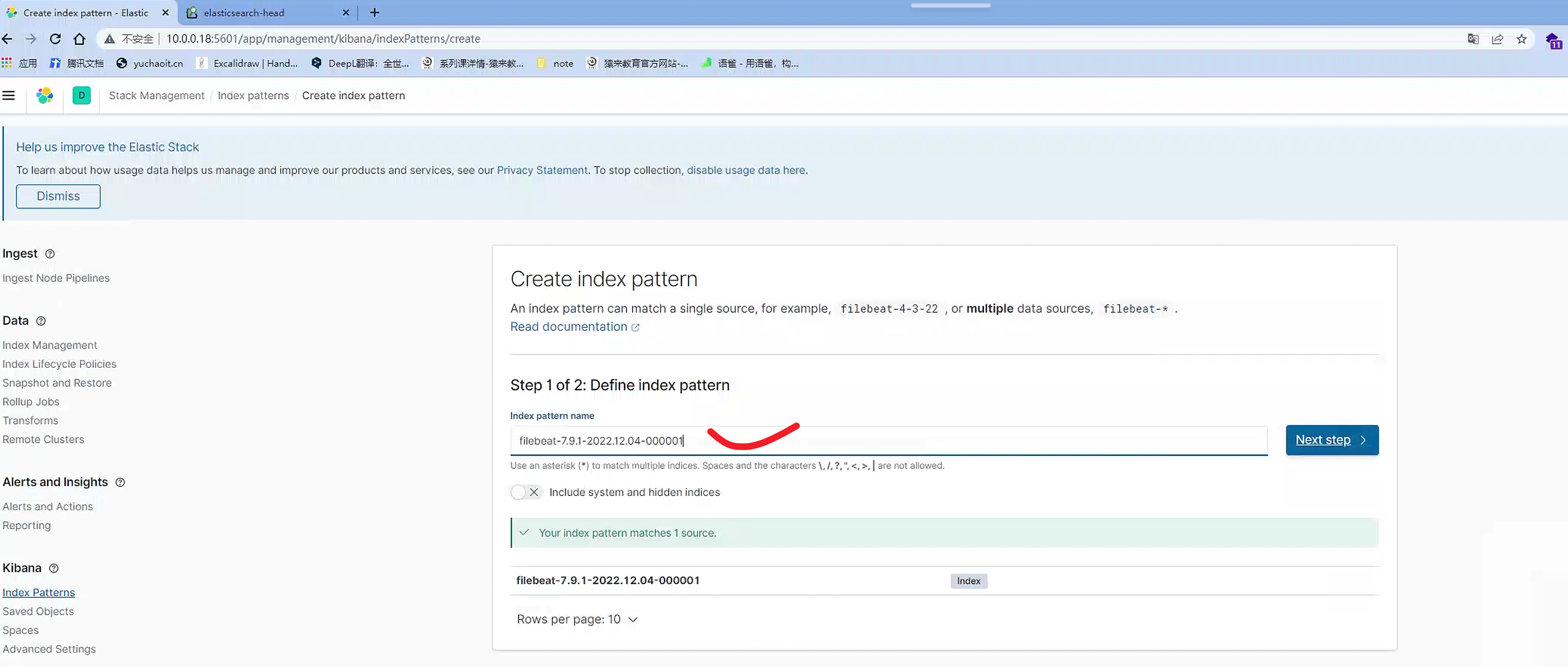Dismiss the usage data banner

point(58,196)
